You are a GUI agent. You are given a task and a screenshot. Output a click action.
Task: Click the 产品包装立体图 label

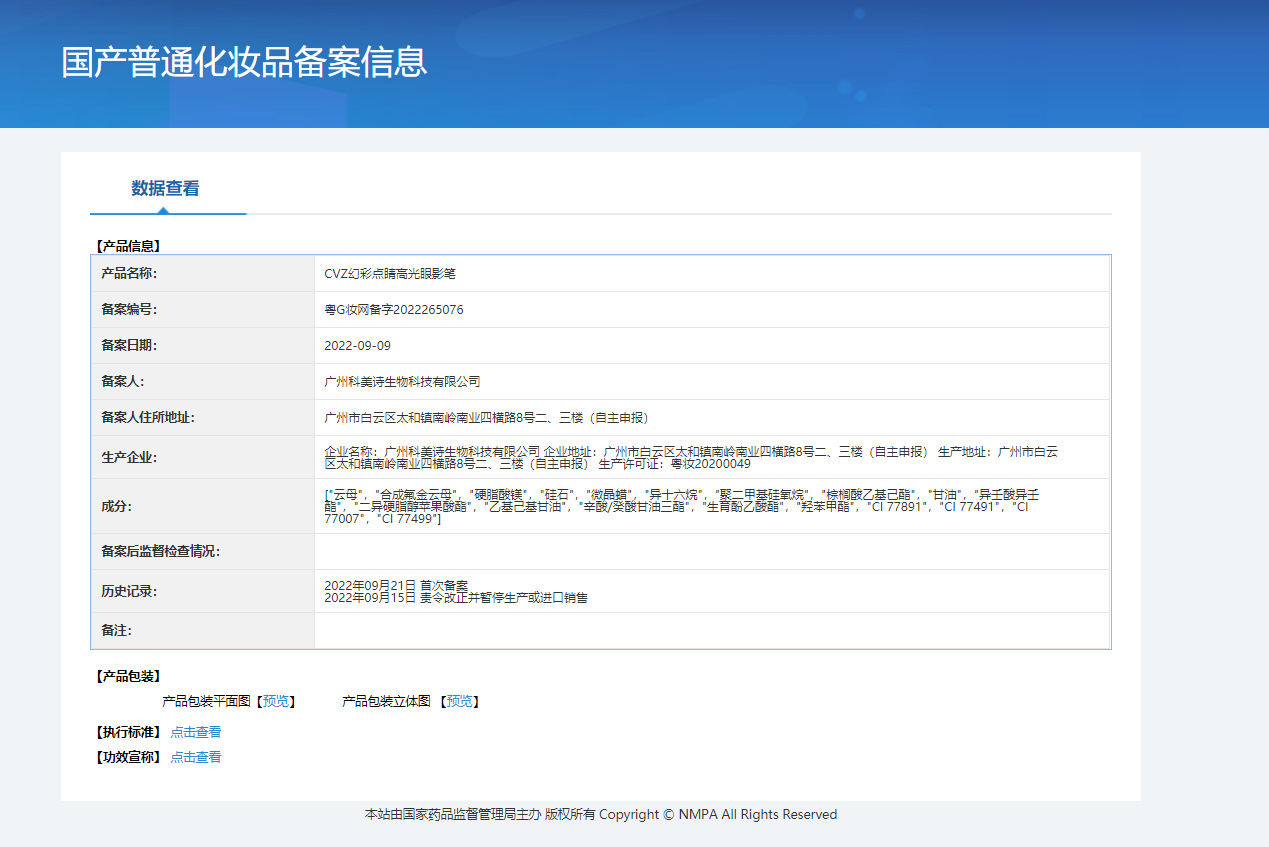point(387,702)
